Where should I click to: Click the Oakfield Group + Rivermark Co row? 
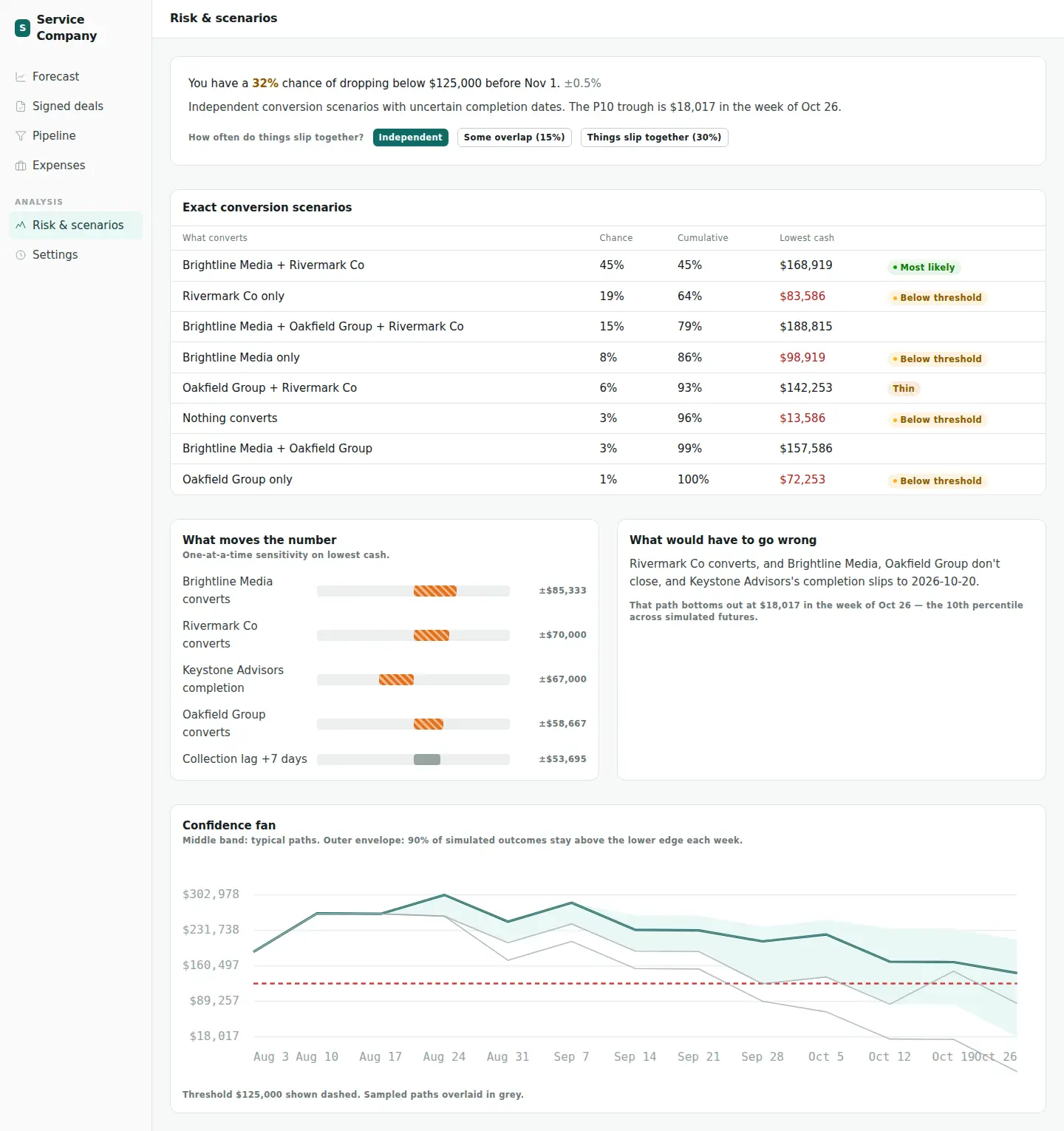click(608, 388)
